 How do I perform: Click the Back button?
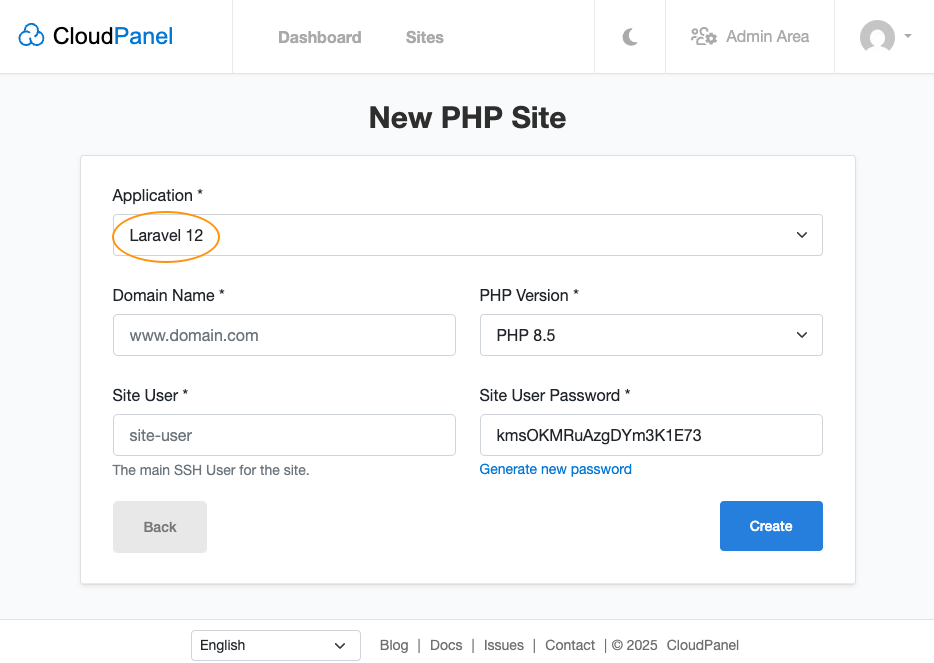click(x=159, y=526)
